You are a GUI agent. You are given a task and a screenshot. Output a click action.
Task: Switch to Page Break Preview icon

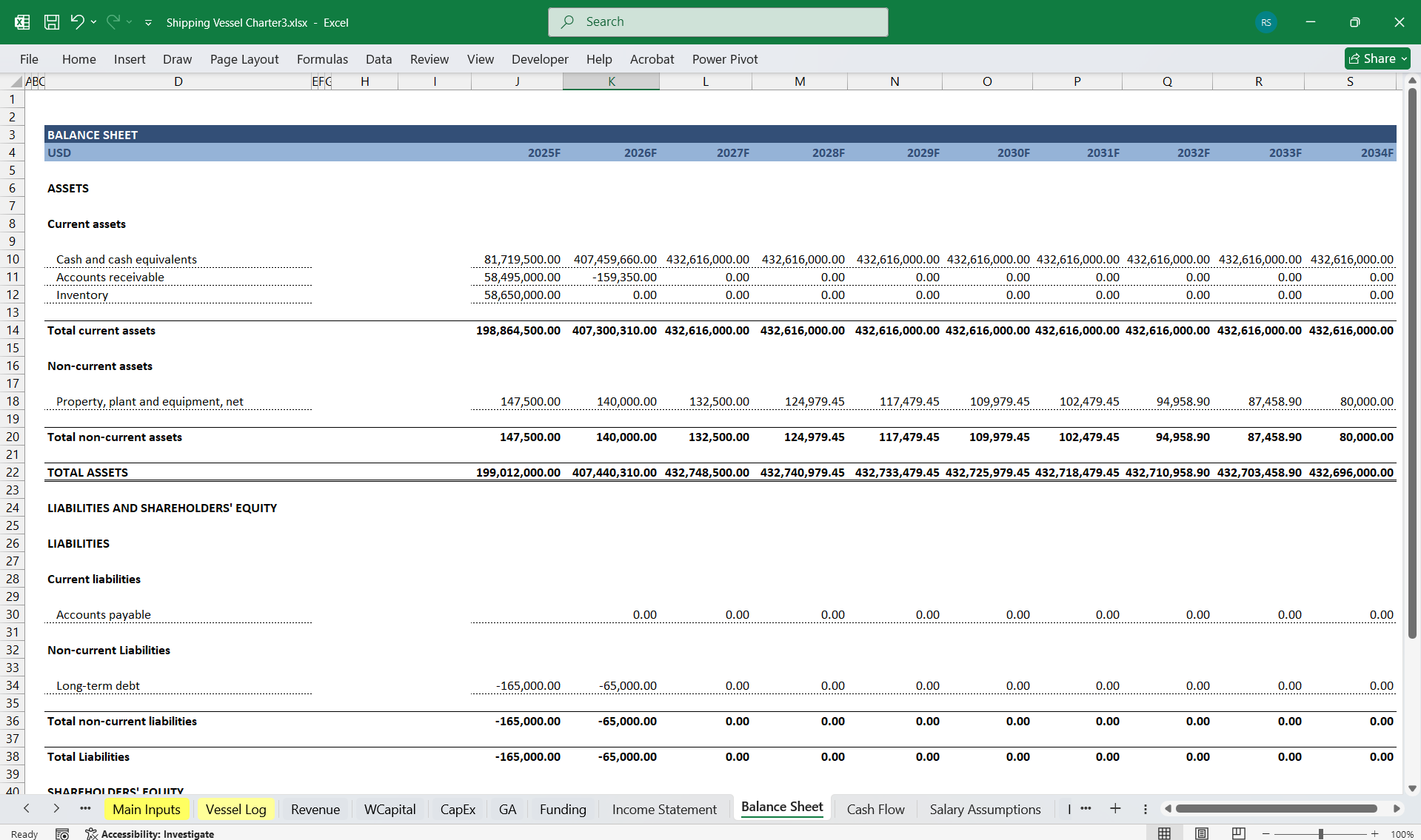click(x=1238, y=833)
